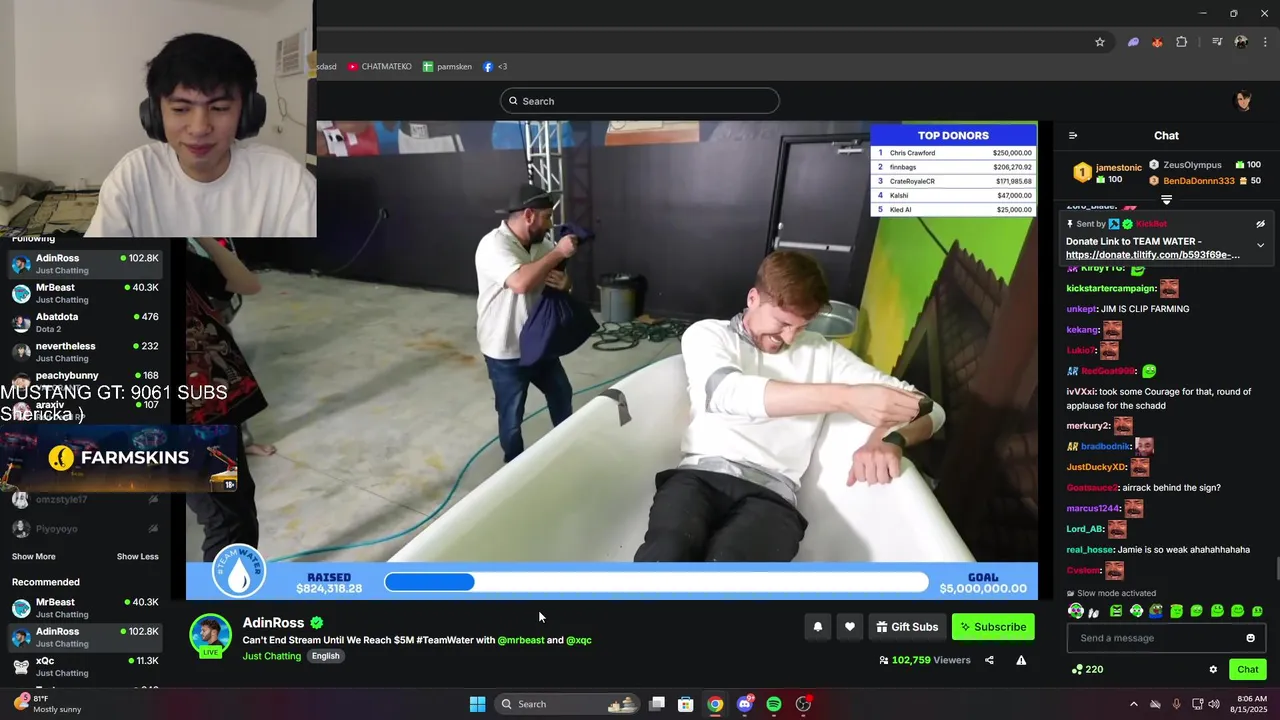Image resolution: width=1280 pixels, height=720 pixels.
Task: Open xQc under Recommended
Action: coord(84,666)
